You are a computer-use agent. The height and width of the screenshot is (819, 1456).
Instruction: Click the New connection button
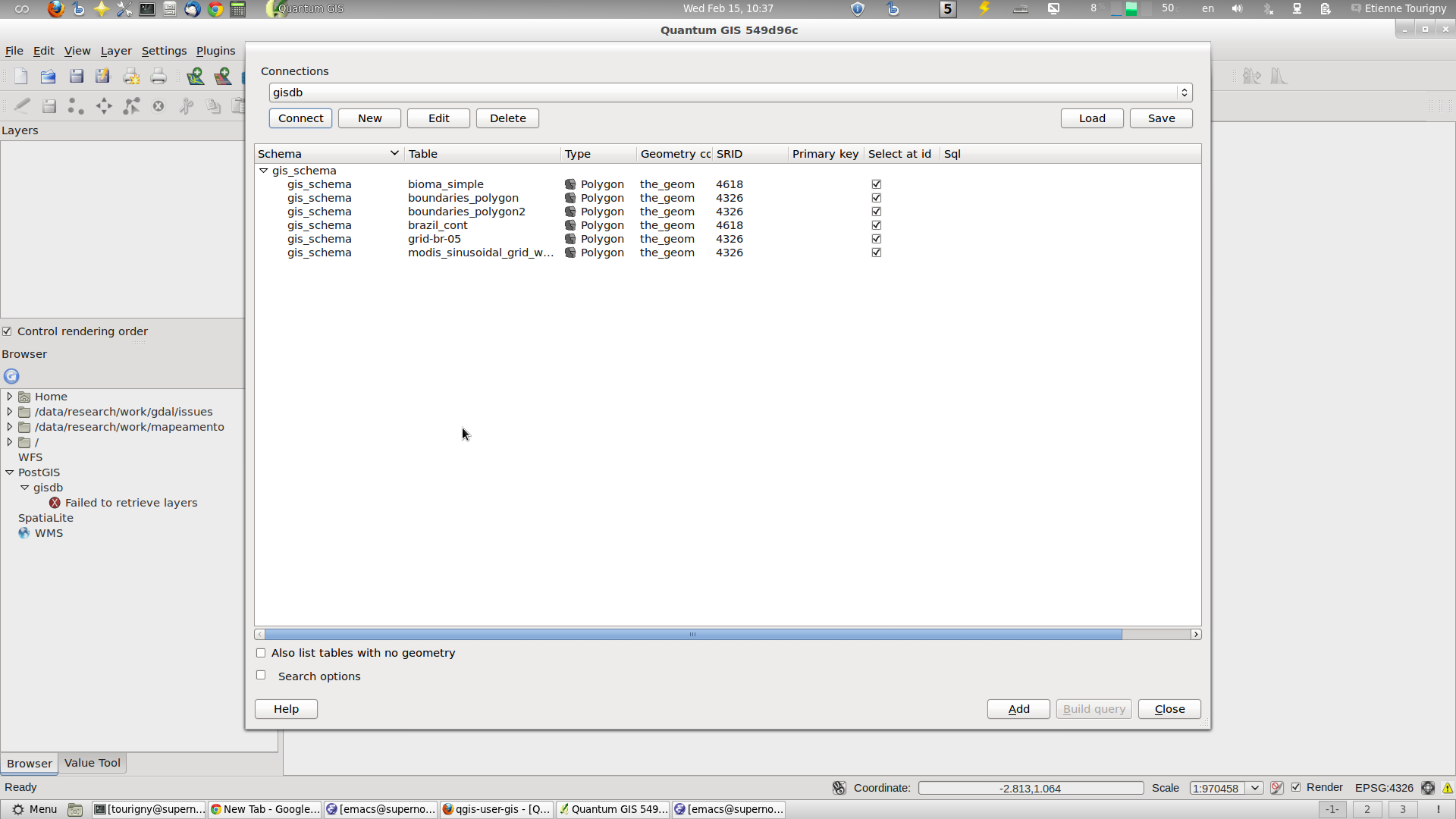pyautogui.click(x=369, y=118)
